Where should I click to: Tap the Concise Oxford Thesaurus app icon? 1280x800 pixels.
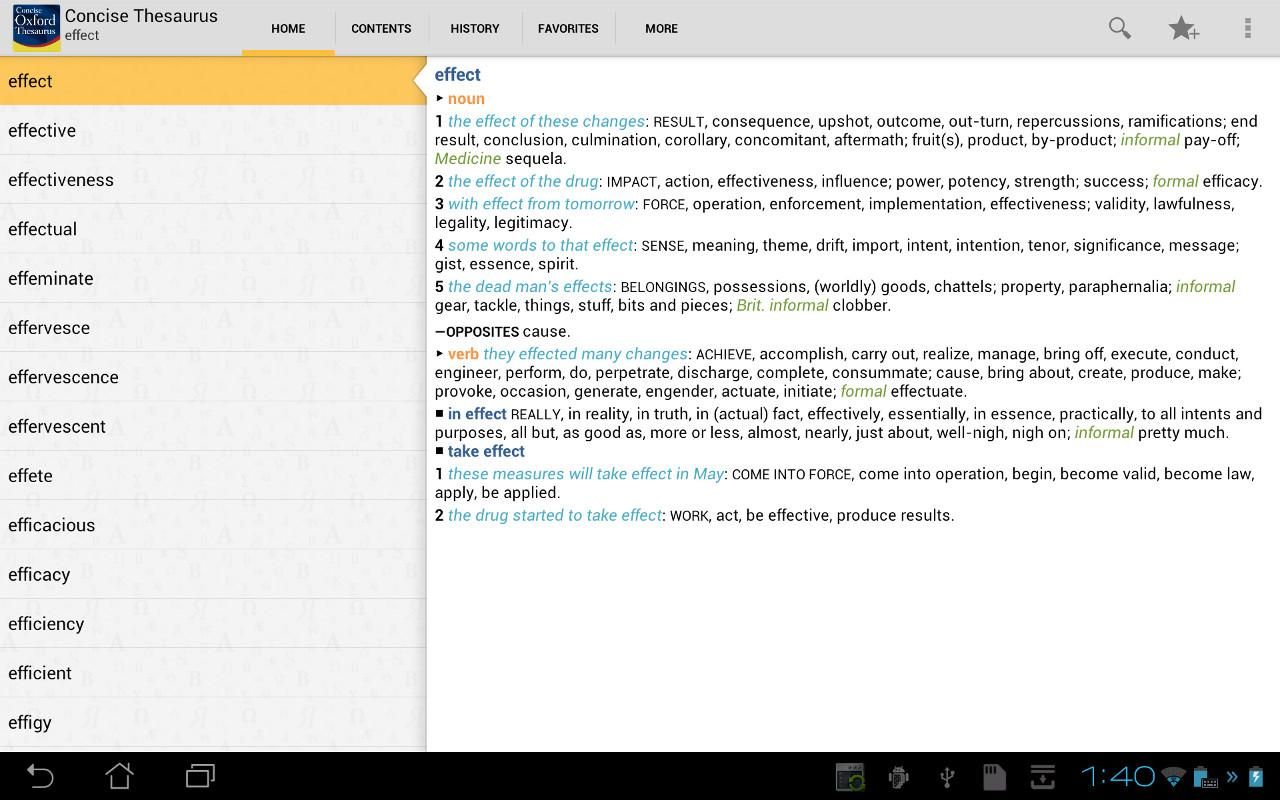[35, 27]
